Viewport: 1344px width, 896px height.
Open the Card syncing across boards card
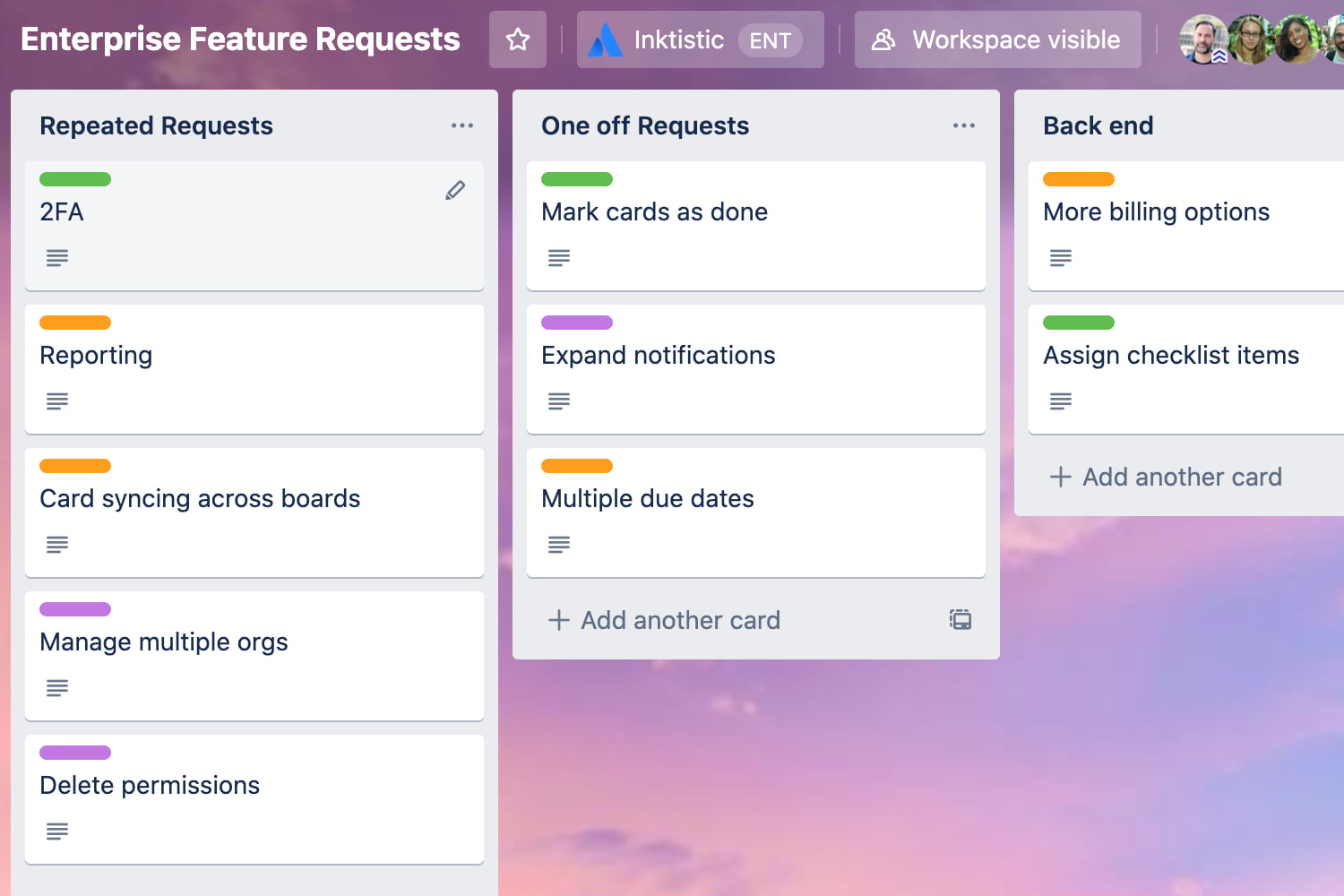pyautogui.click(x=200, y=498)
